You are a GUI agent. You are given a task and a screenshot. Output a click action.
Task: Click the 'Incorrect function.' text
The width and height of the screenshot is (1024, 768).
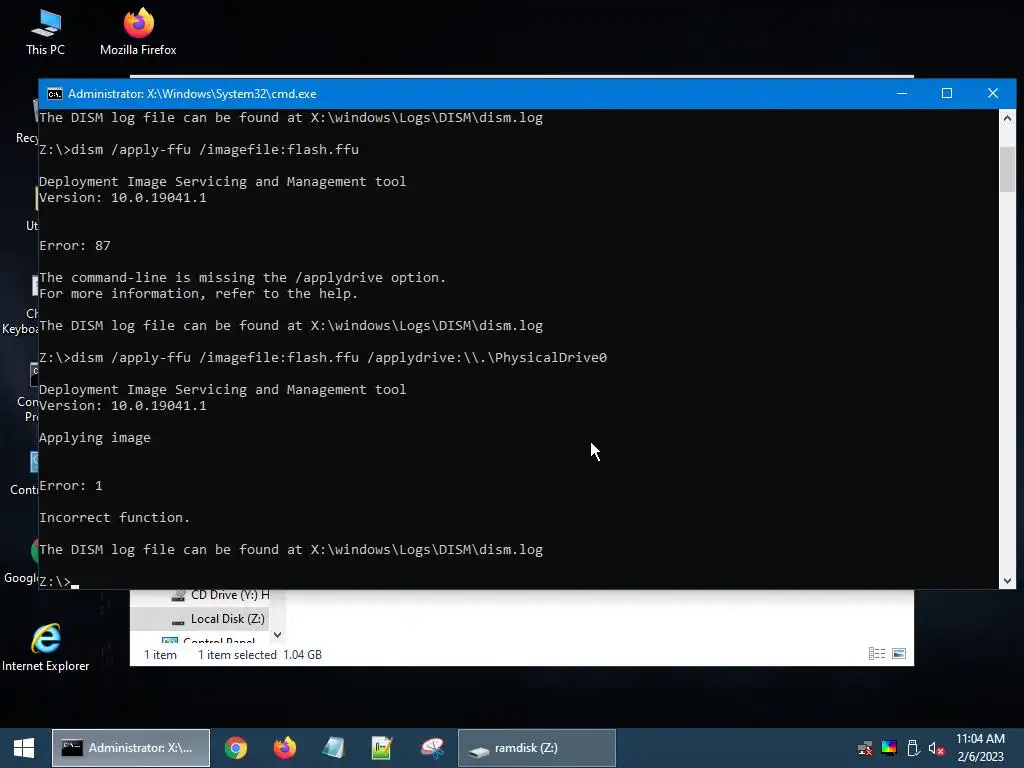114,517
